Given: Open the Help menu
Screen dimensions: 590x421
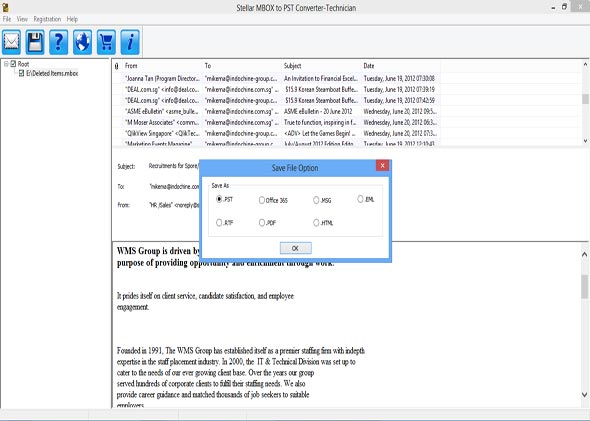Looking at the screenshot, I should click(x=72, y=19).
